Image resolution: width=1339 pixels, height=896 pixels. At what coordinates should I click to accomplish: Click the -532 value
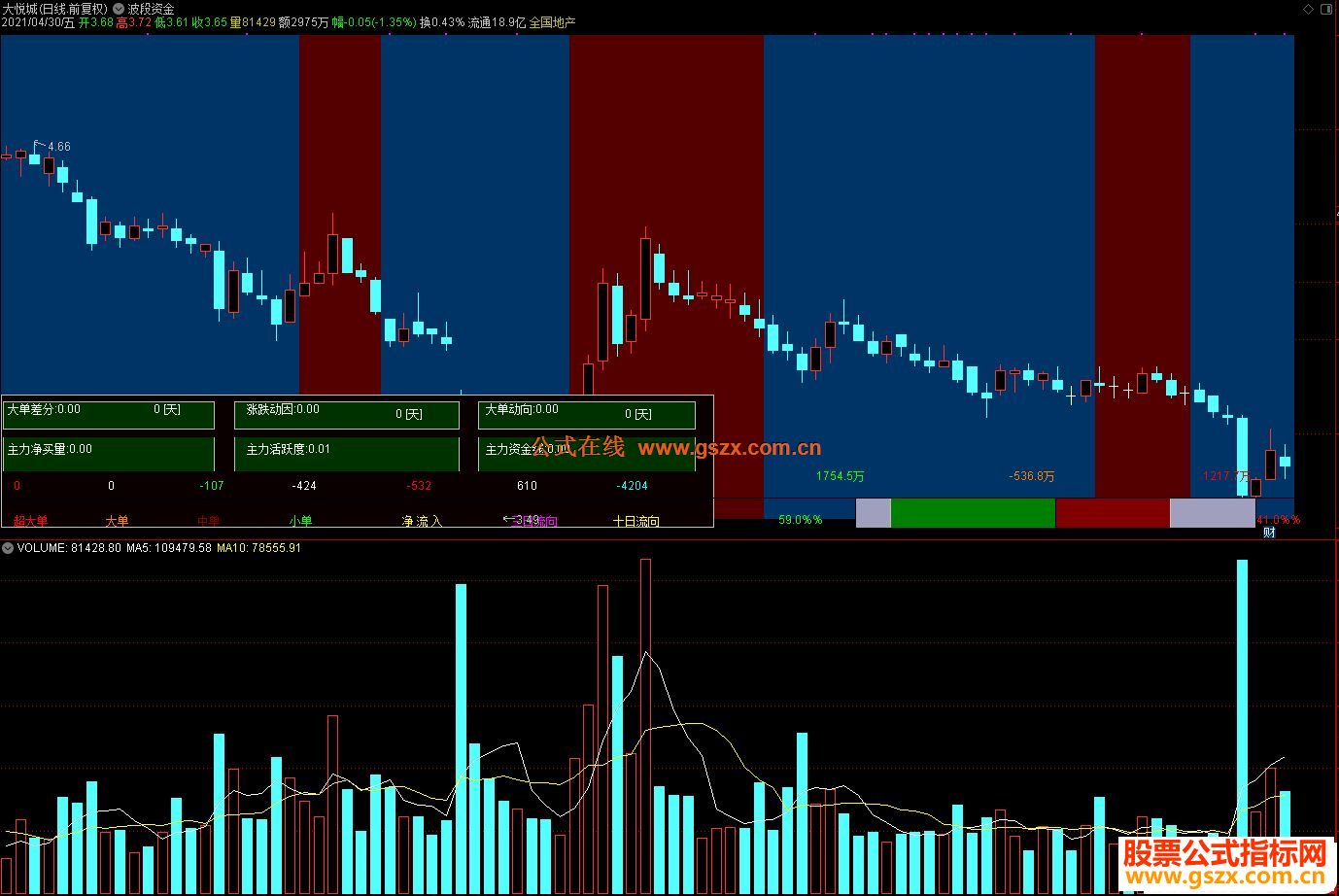[x=420, y=486]
